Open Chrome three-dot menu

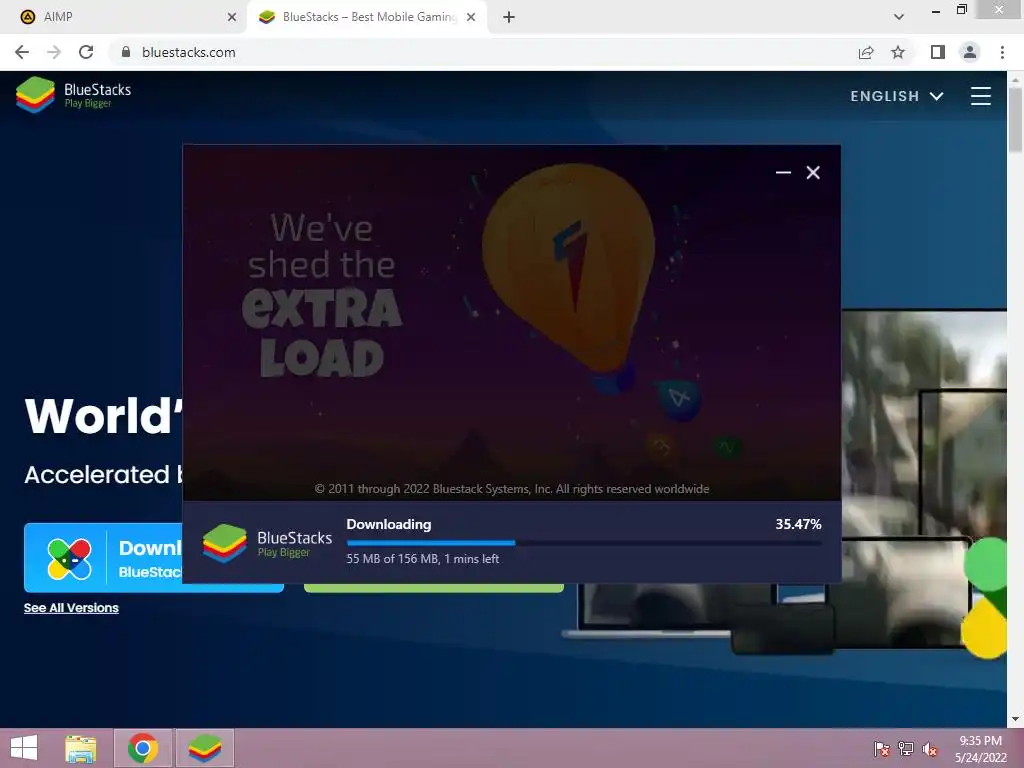1002,52
